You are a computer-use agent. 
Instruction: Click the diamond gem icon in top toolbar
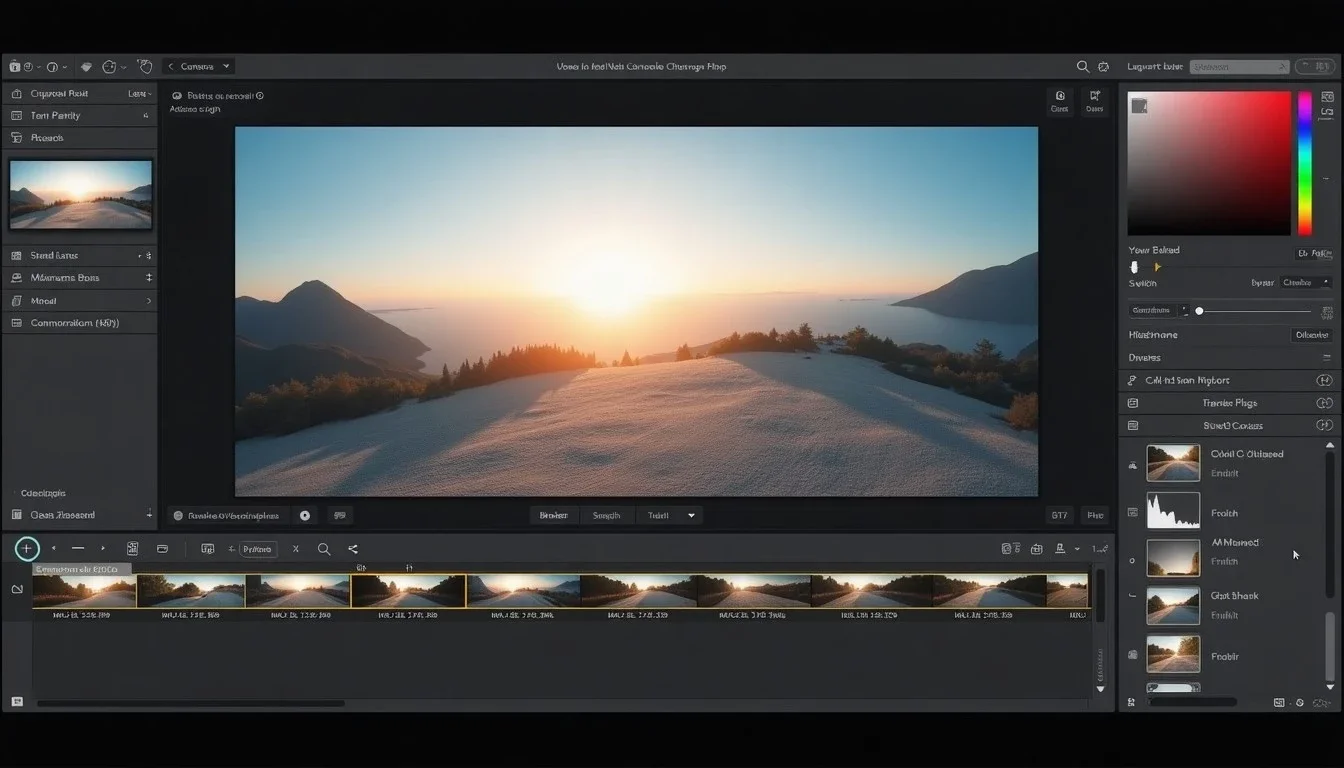point(86,67)
